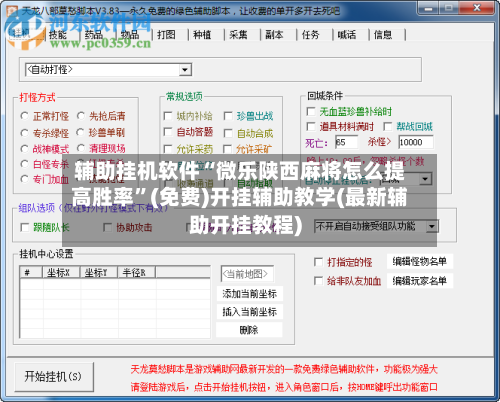Click the # column header
This screenshot has width=500, height=402.
point(31,273)
